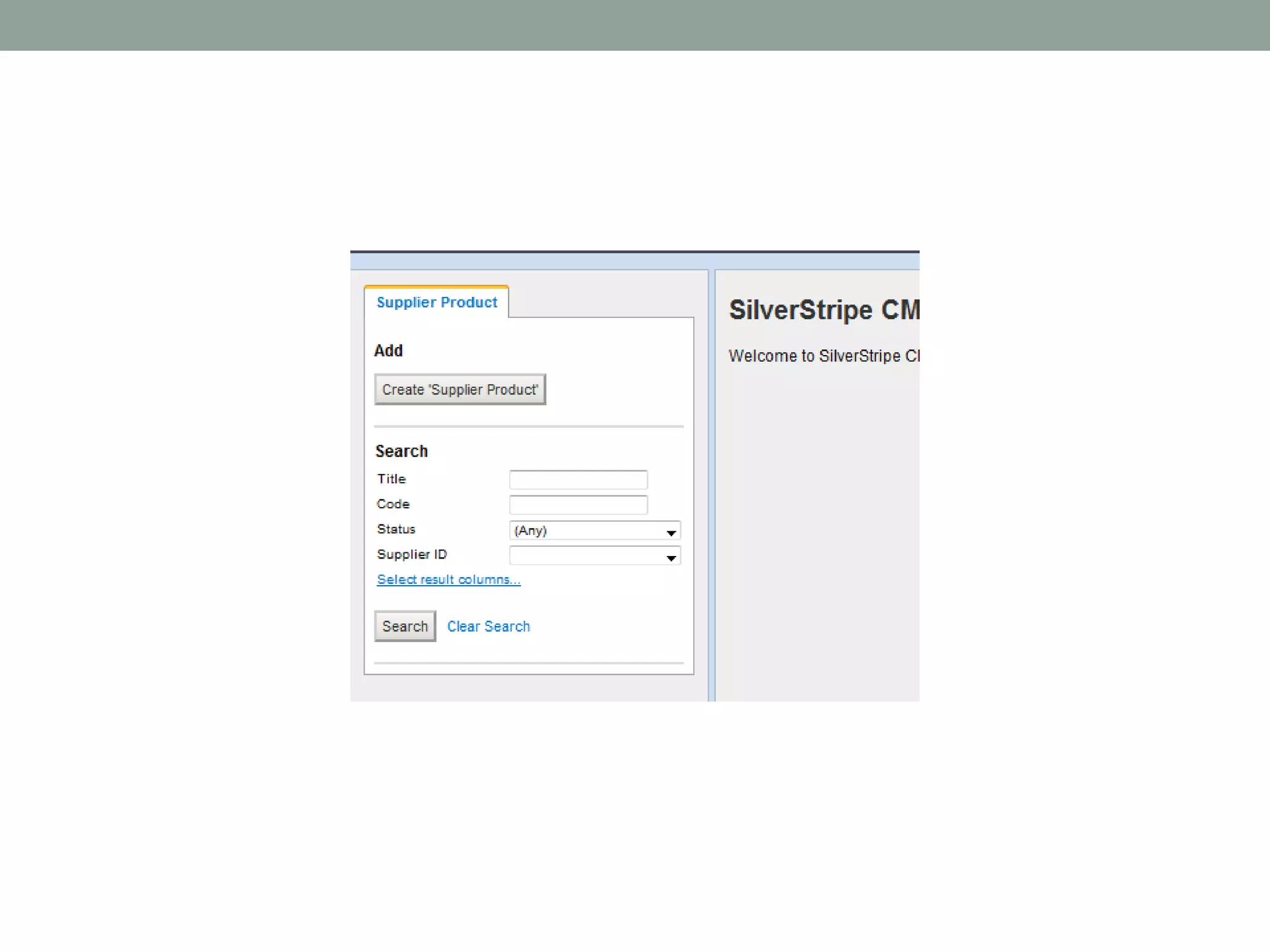The height and width of the screenshot is (952, 1270).
Task: Open the 'Select result columns...' link
Action: click(x=448, y=580)
